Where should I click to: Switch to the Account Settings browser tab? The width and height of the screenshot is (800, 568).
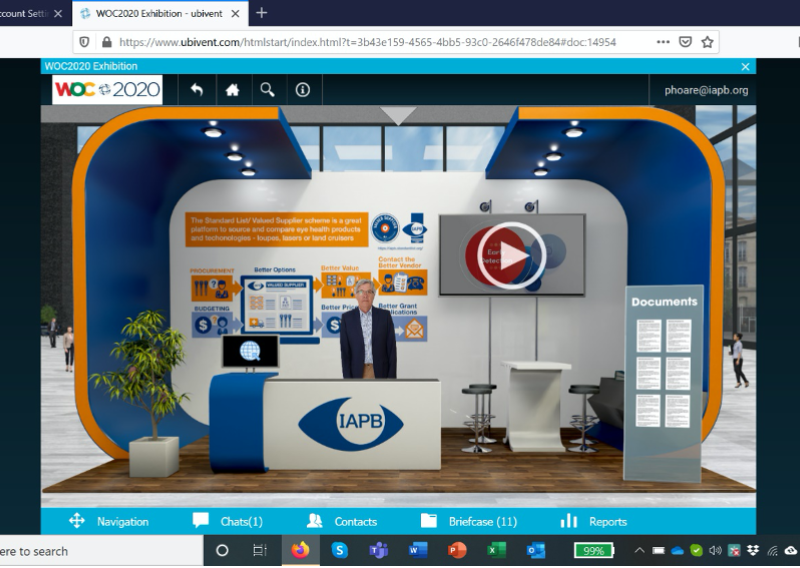pos(23,14)
